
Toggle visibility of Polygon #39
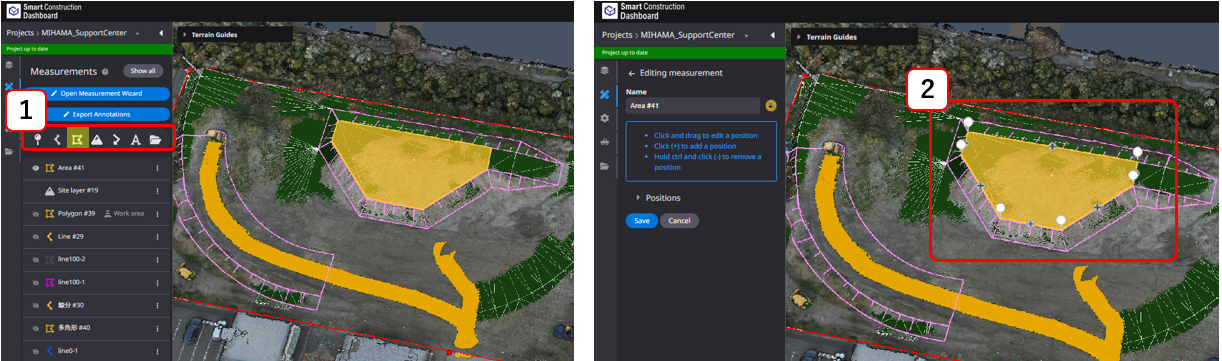[x=35, y=213]
